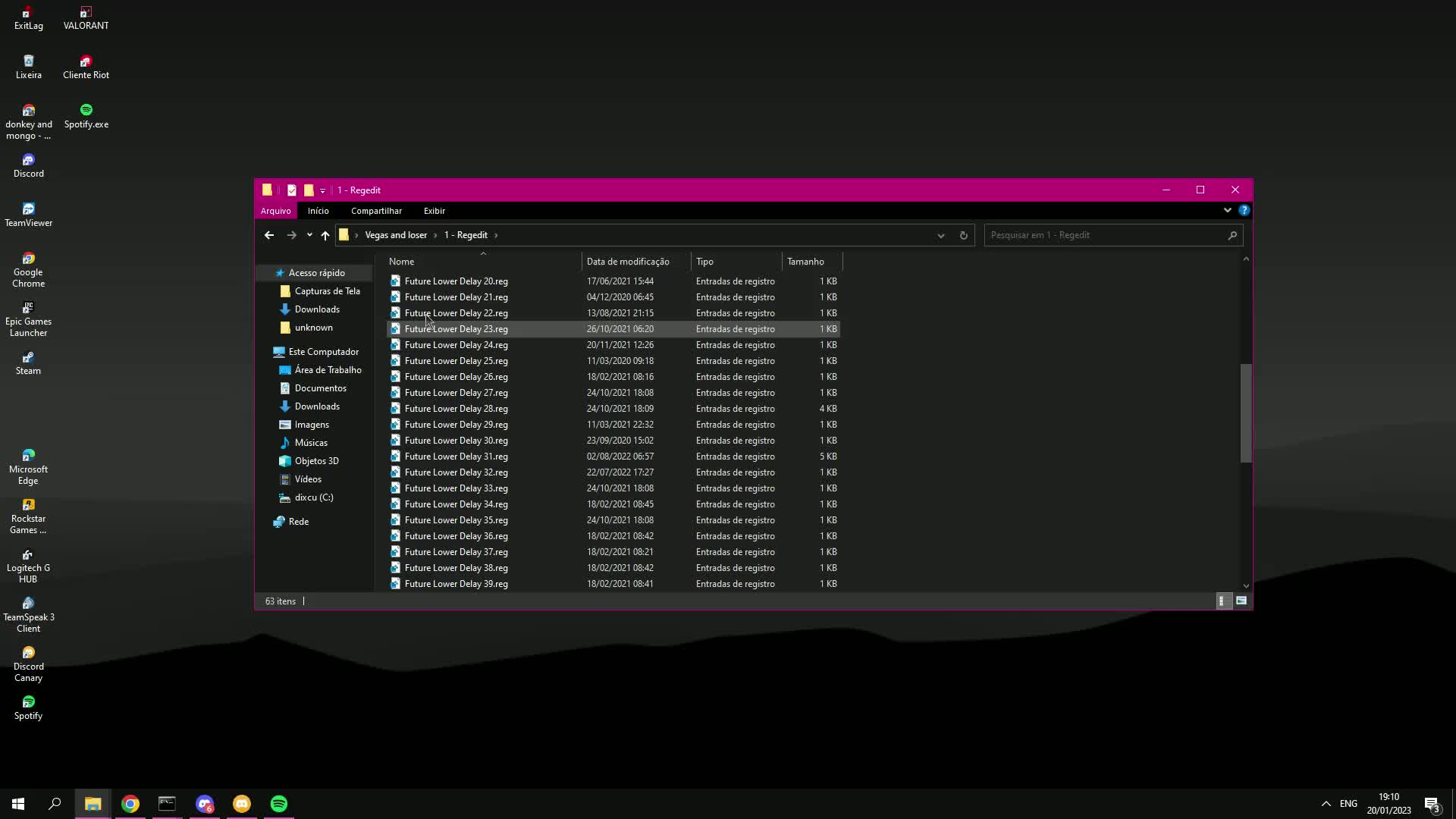Expand the ribbon with chevron arrow
This screenshot has width=1456, height=819.
pos(1227,210)
